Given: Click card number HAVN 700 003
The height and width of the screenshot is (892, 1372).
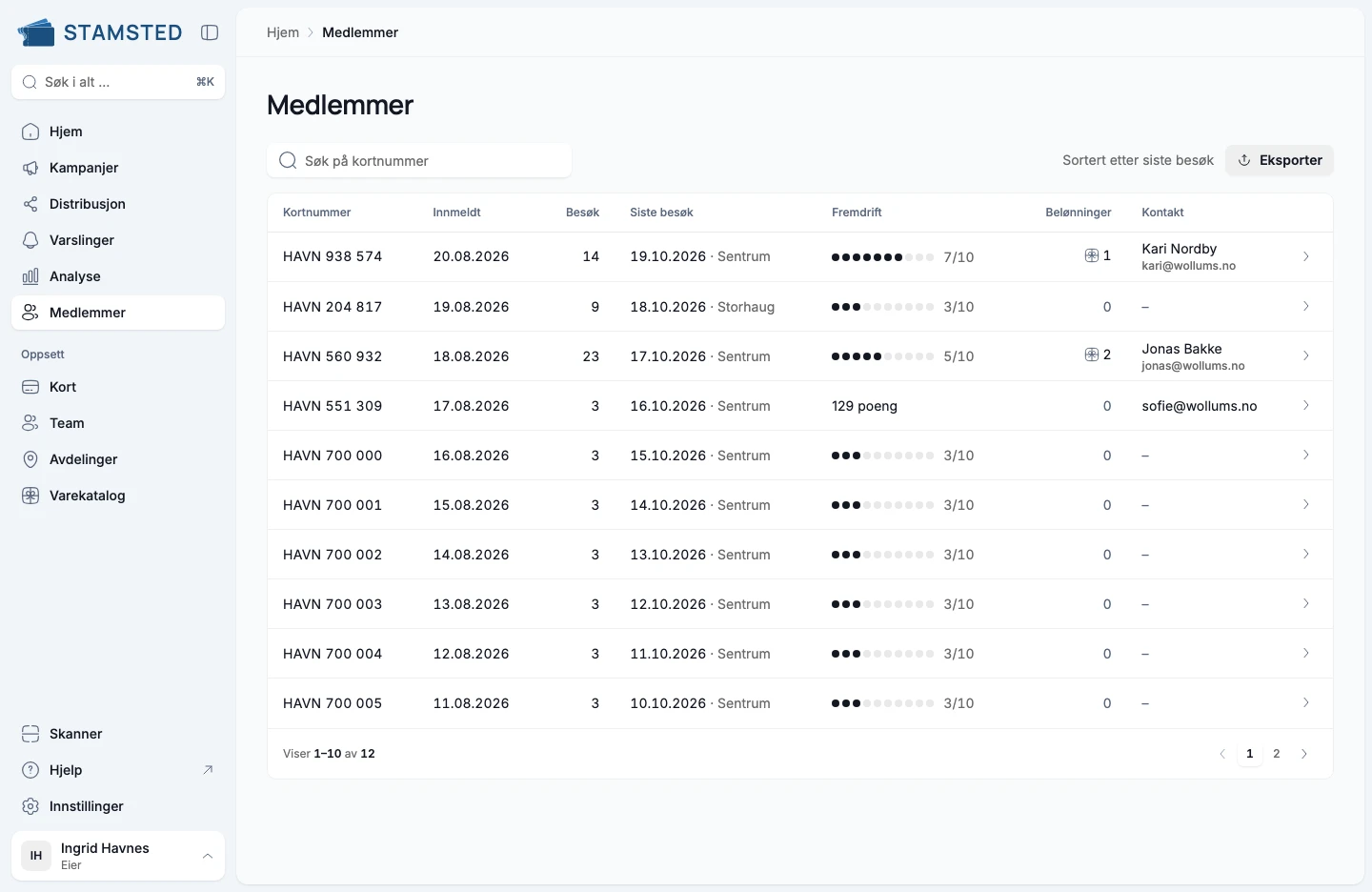Looking at the screenshot, I should [x=333, y=604].
